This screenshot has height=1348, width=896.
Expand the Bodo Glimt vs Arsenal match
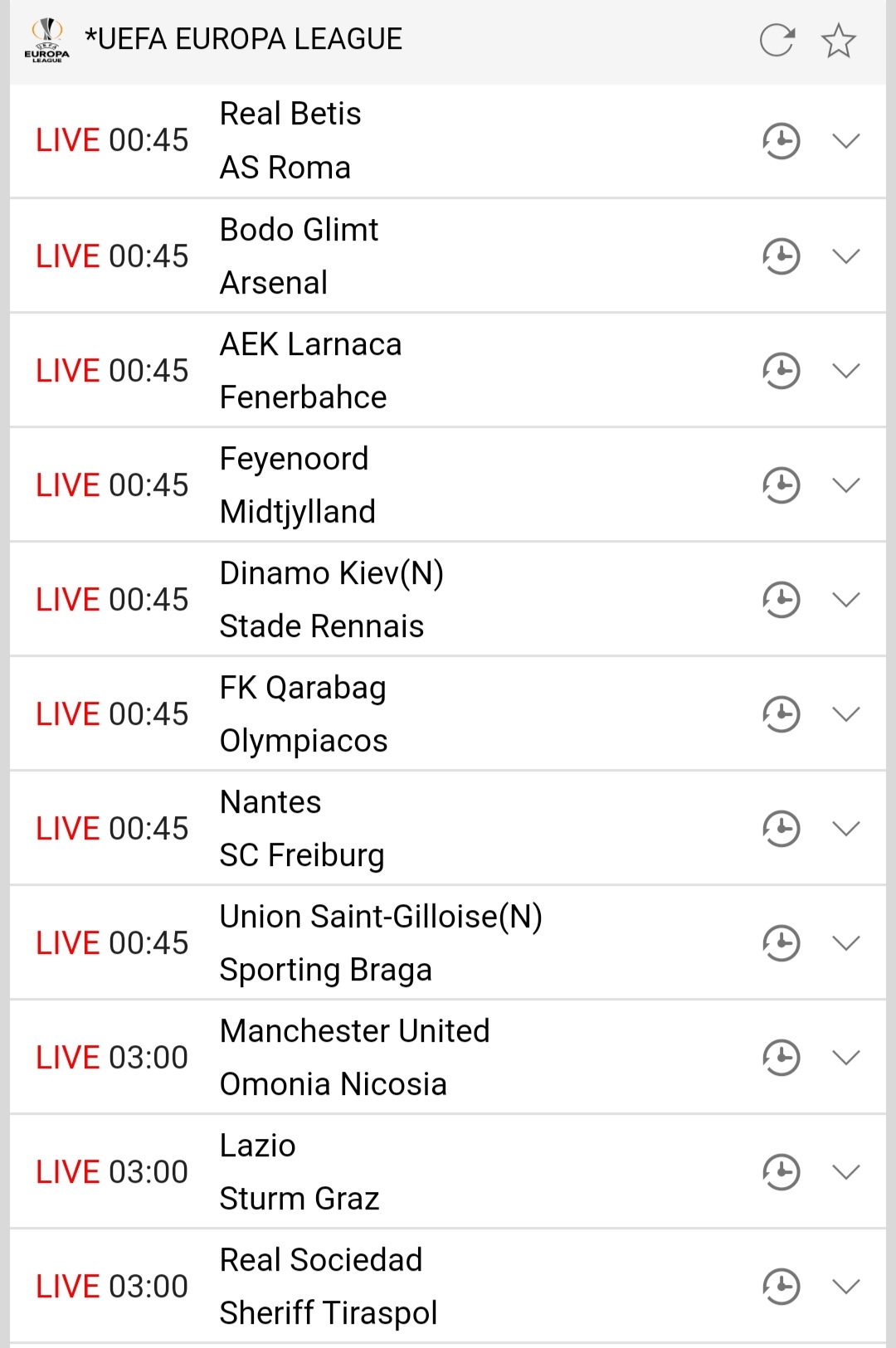click(845, 255)
